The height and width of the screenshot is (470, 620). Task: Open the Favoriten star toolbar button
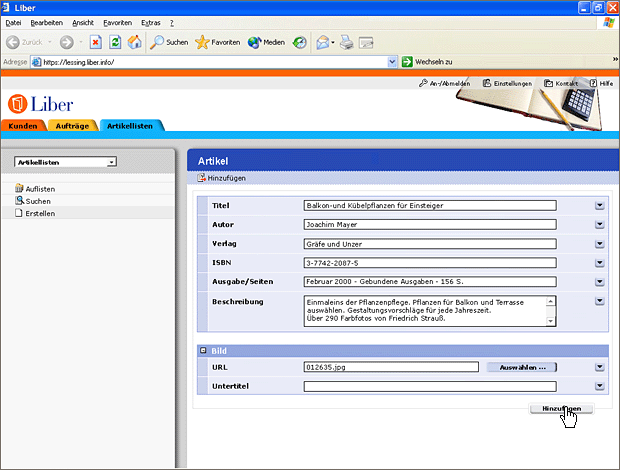pyautogui.click(x=217, y=42)
